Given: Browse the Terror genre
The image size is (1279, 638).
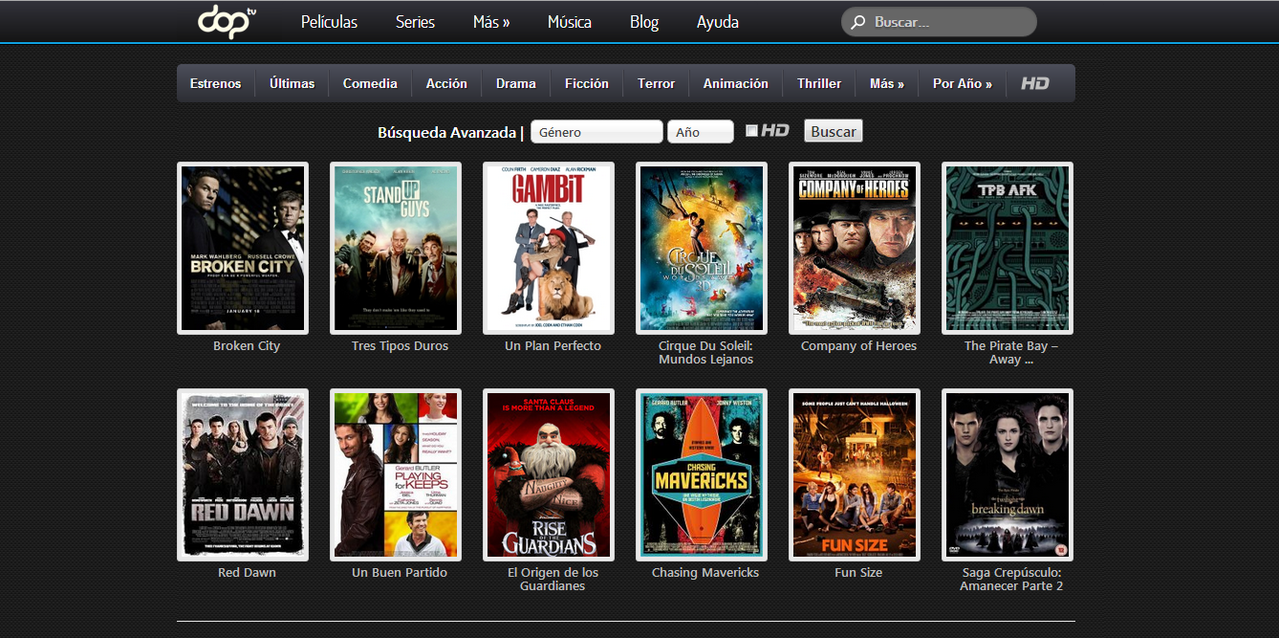Looking at the screenshot, I should (656, 84).
